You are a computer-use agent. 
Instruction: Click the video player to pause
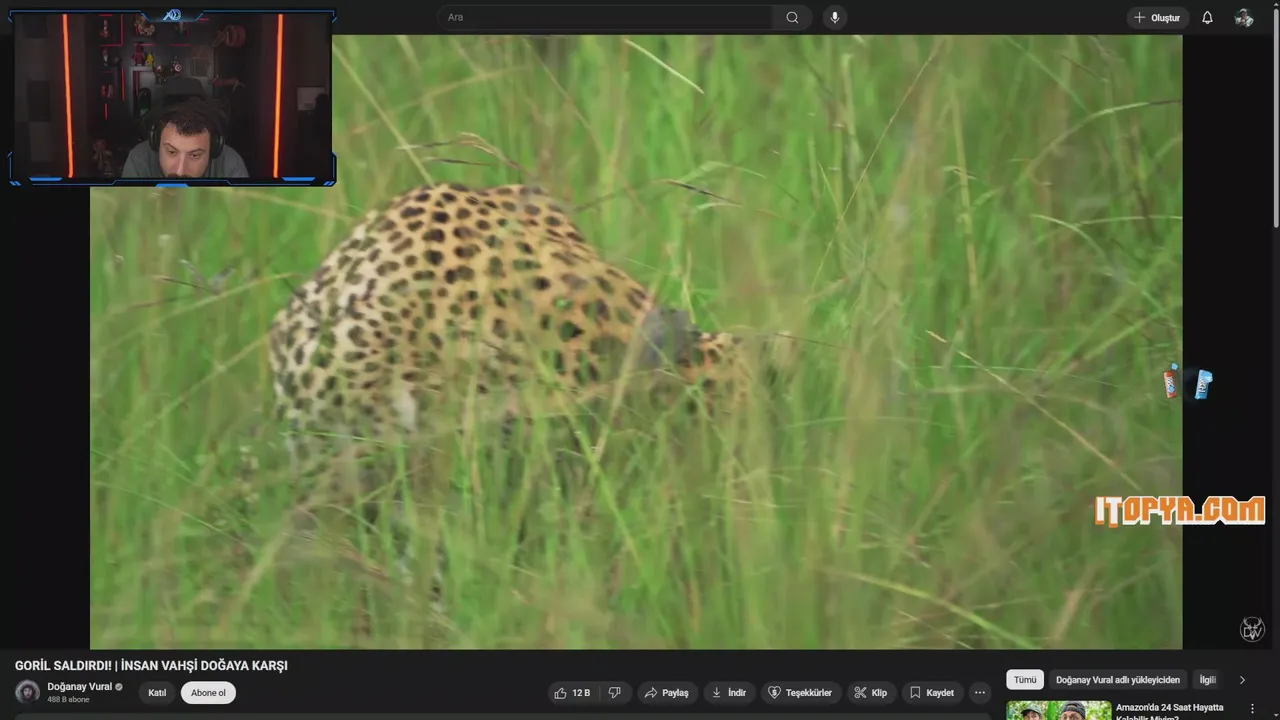[636, 342]
